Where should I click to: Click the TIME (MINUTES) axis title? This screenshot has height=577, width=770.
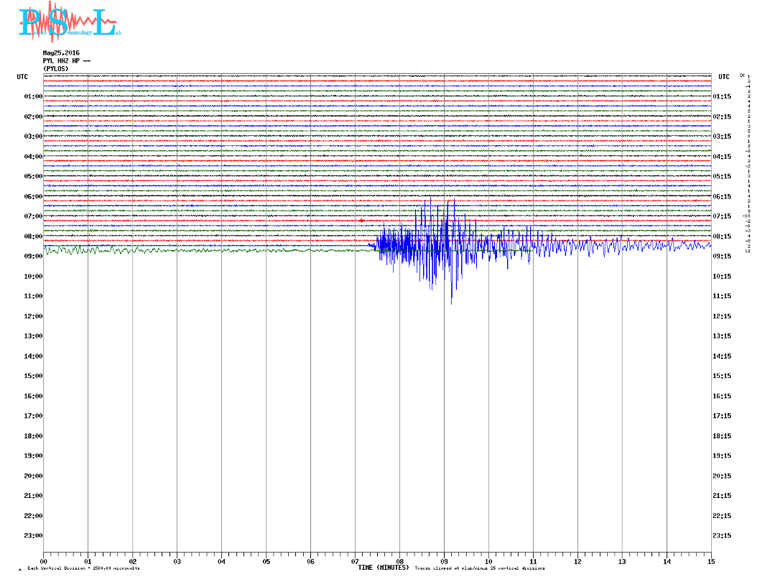[383, 568]
